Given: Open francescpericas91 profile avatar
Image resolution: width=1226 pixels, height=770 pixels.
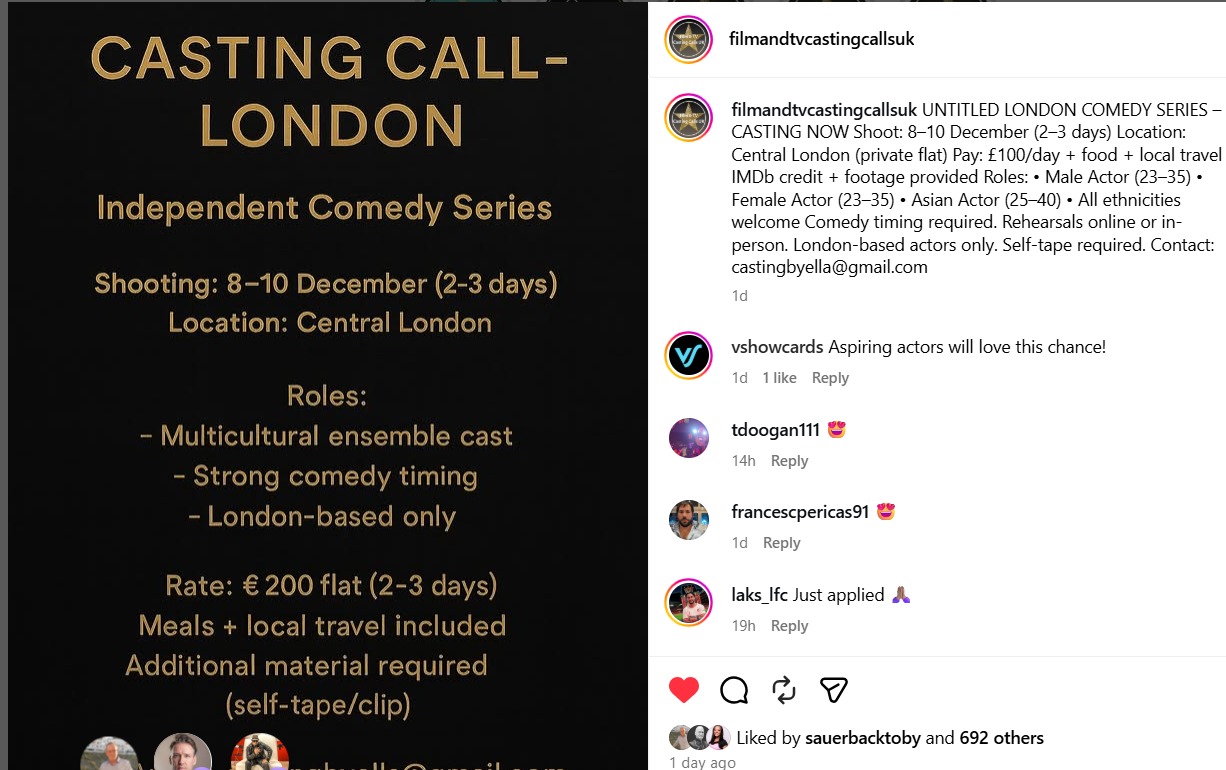Looking at the screenshot, I should 688,520.
